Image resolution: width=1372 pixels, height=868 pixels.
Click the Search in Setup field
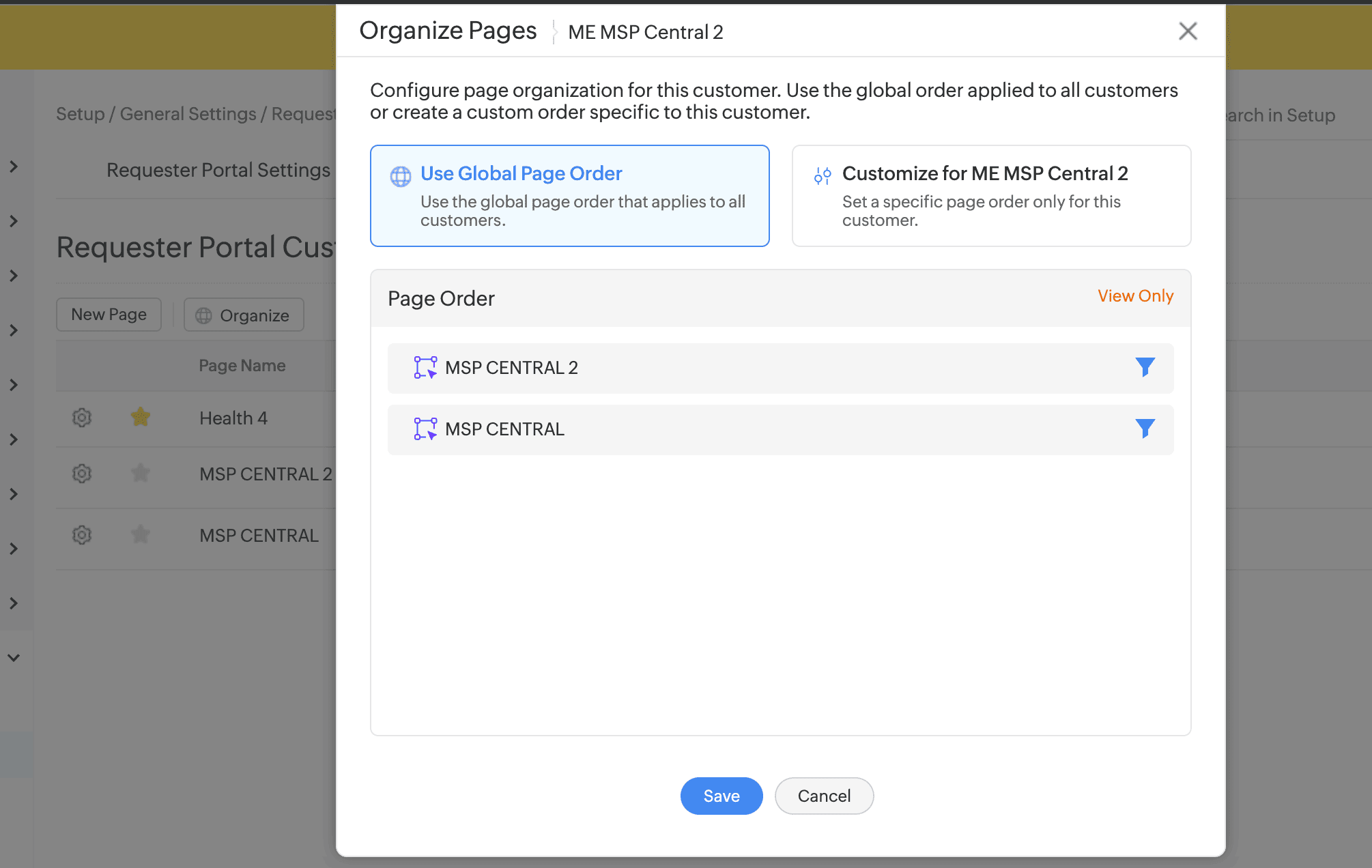click(1280, 115)
